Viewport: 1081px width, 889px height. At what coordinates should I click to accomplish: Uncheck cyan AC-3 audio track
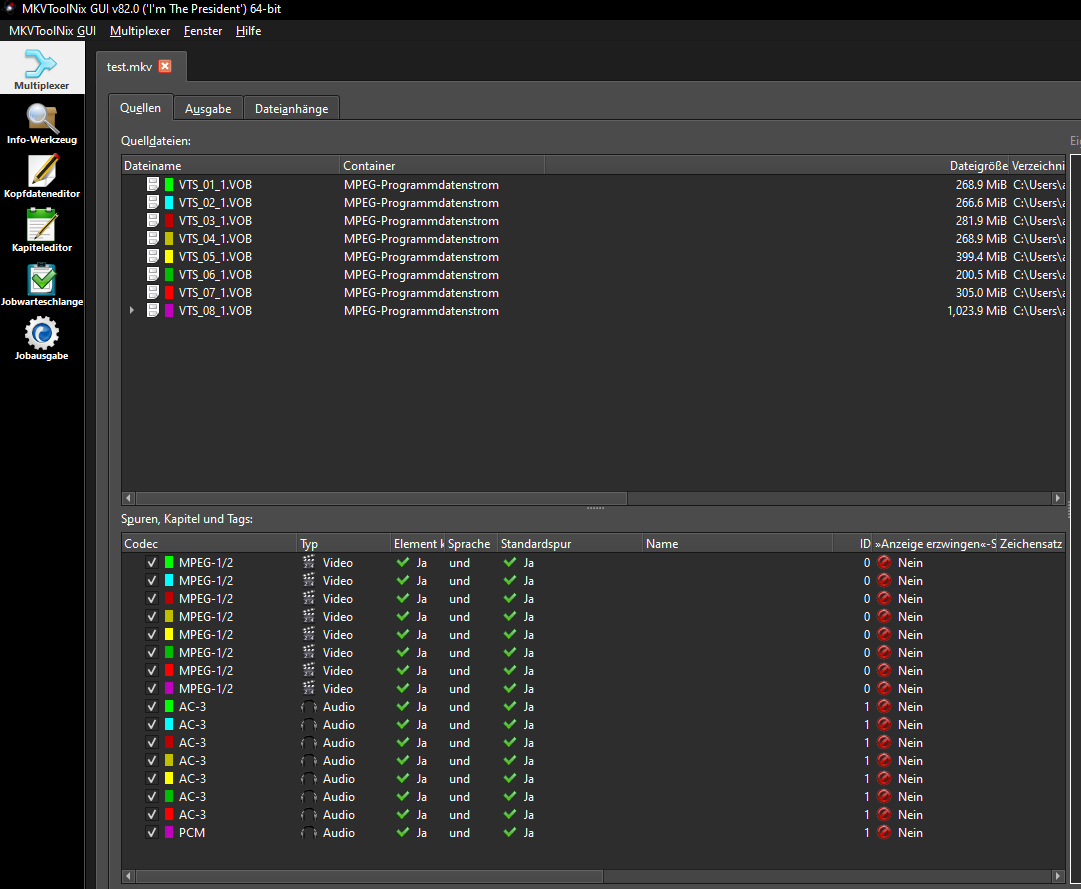[x=152, y=724]
